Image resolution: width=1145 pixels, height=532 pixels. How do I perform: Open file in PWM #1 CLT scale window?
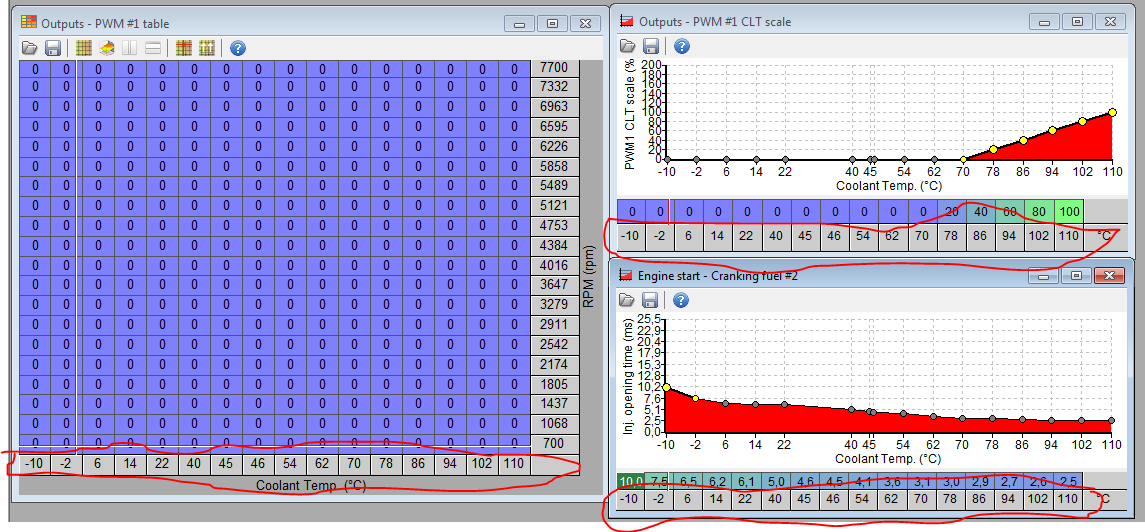coord(627,46)
